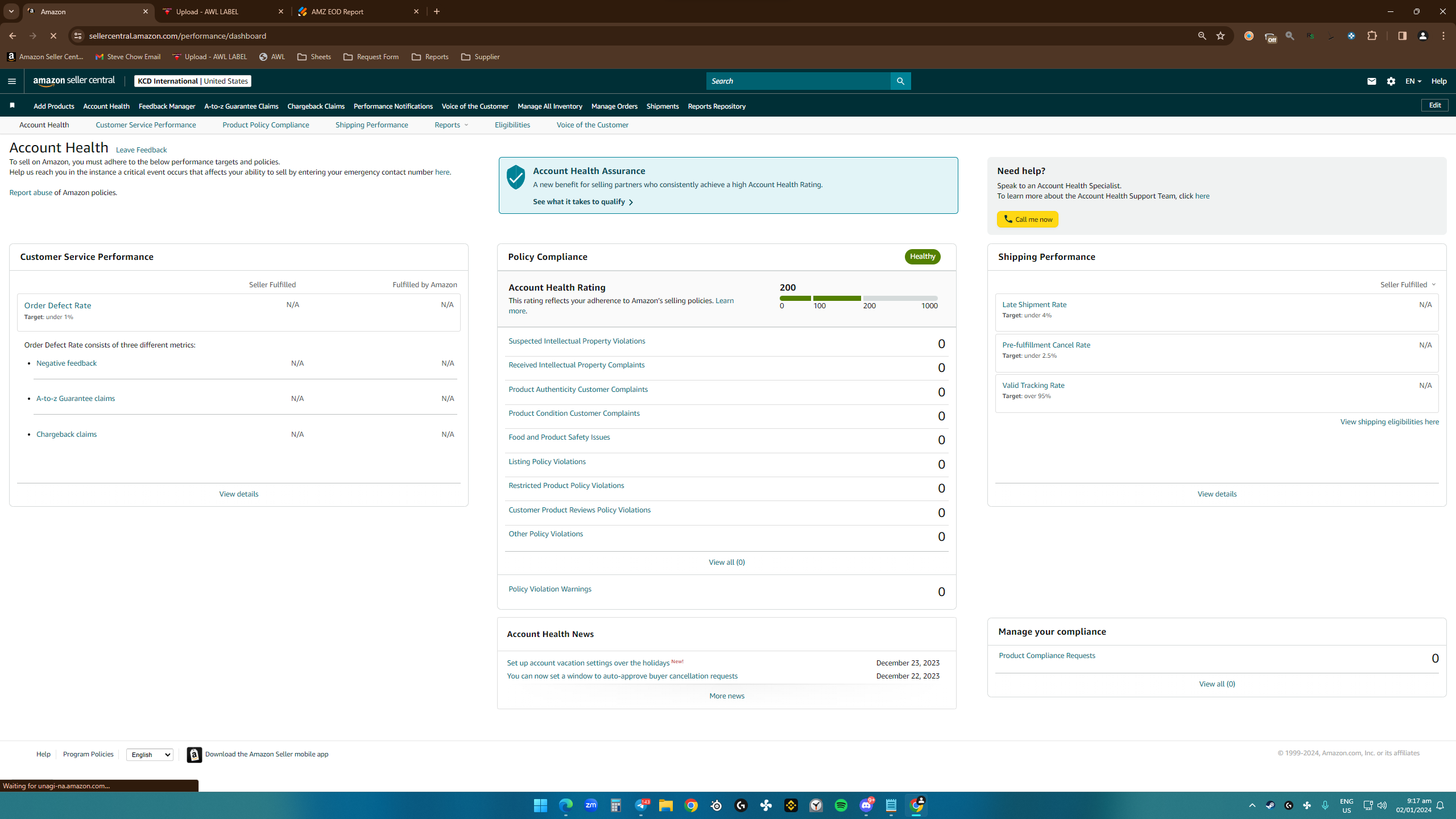
Task: Open Feedback Manager in the top menu
Action: [167, 106]
